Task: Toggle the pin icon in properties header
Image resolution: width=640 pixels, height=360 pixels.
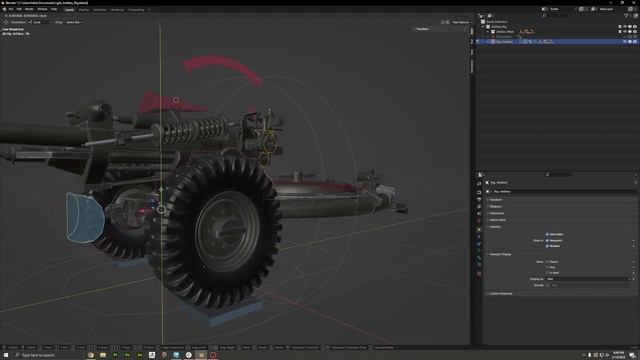Action: [636, 182]
